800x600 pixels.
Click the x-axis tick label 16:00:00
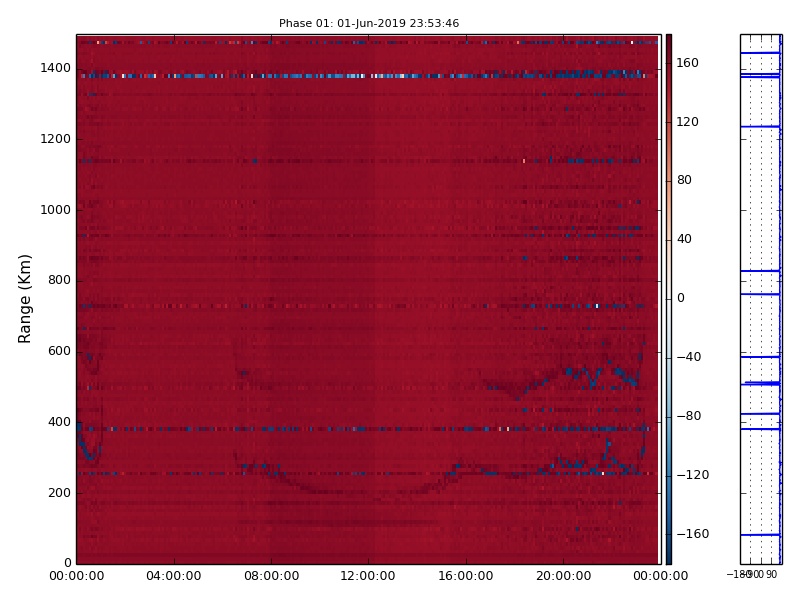[466, 576]
